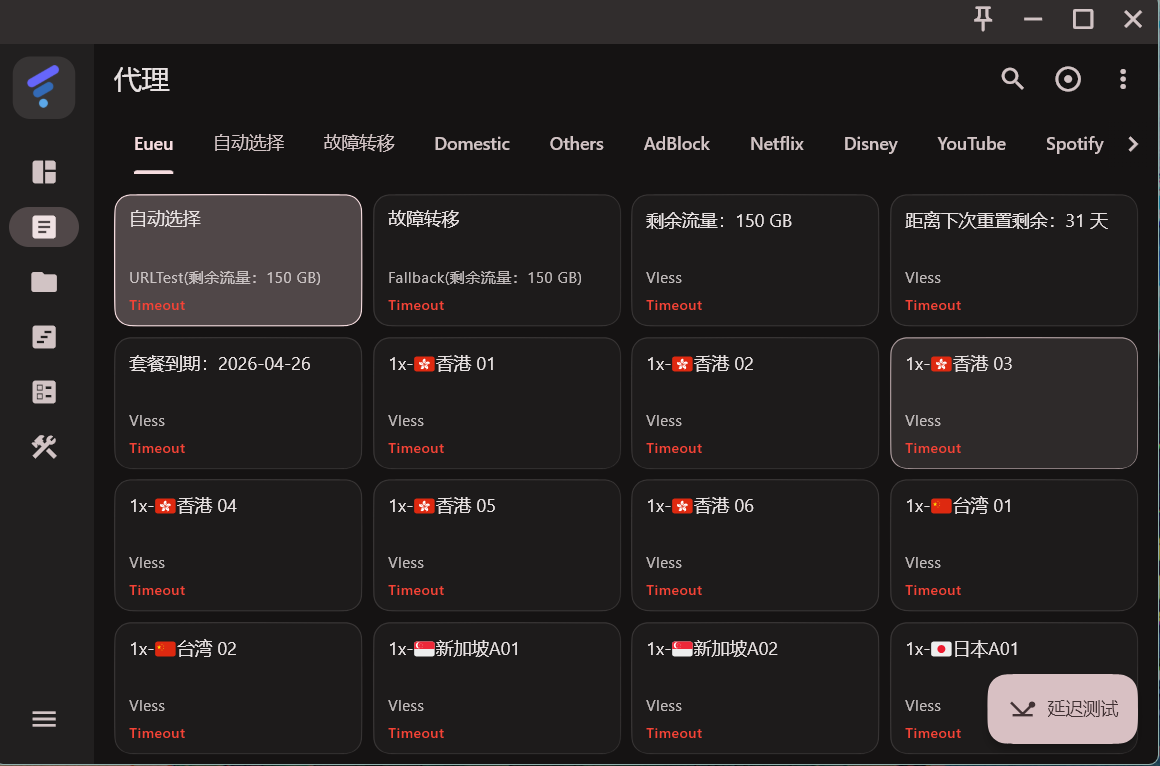
Task: Click the app logo icon
Action: 44,88
